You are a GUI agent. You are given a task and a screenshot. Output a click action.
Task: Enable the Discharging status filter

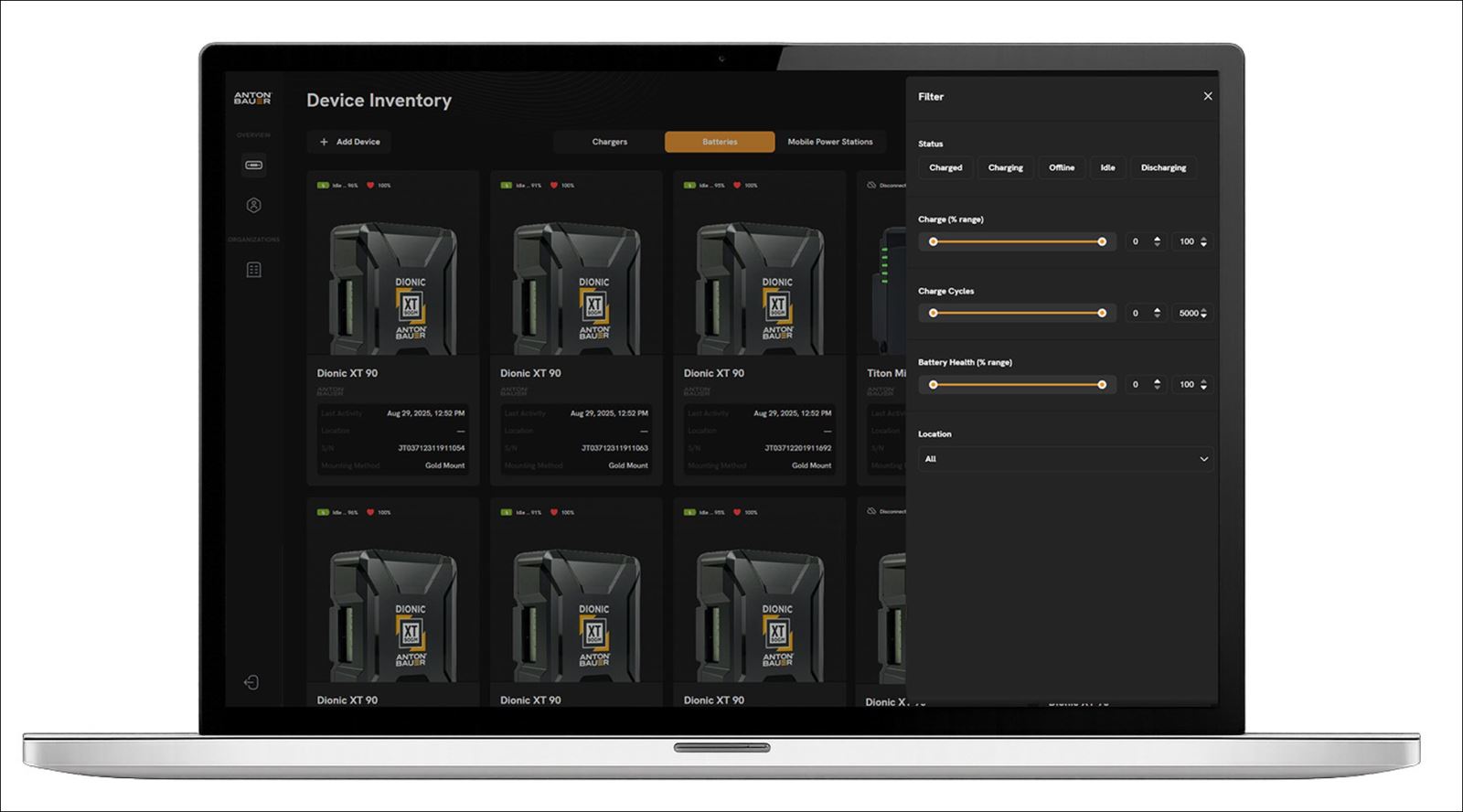1163,168
